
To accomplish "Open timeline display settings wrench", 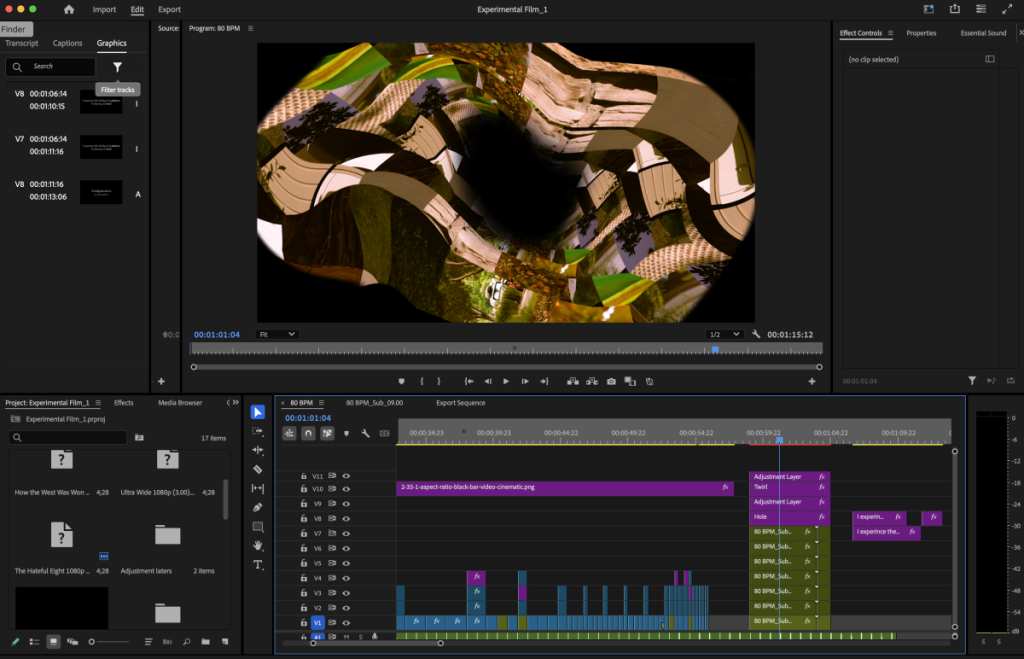I will coord(365,433).
